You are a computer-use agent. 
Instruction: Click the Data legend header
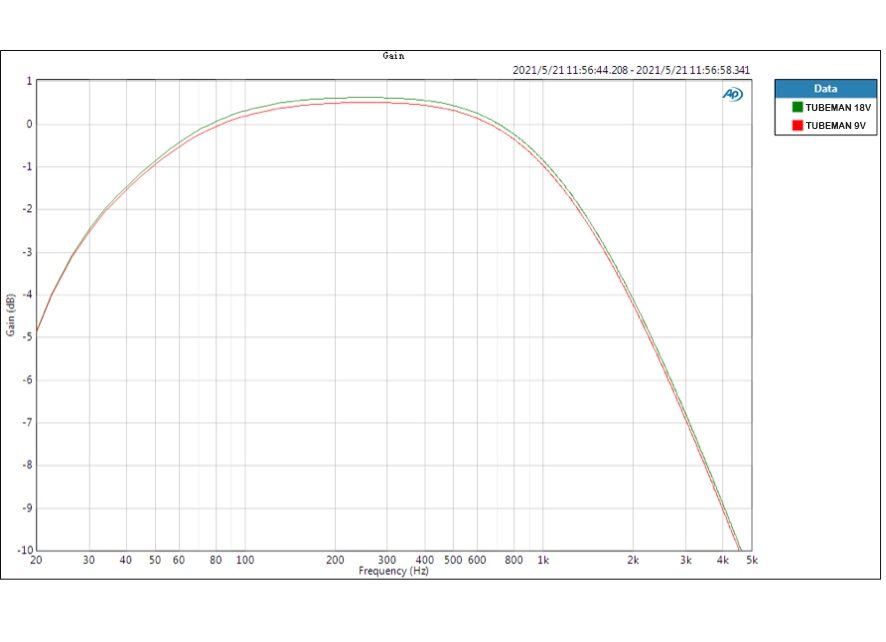point(825,88)
